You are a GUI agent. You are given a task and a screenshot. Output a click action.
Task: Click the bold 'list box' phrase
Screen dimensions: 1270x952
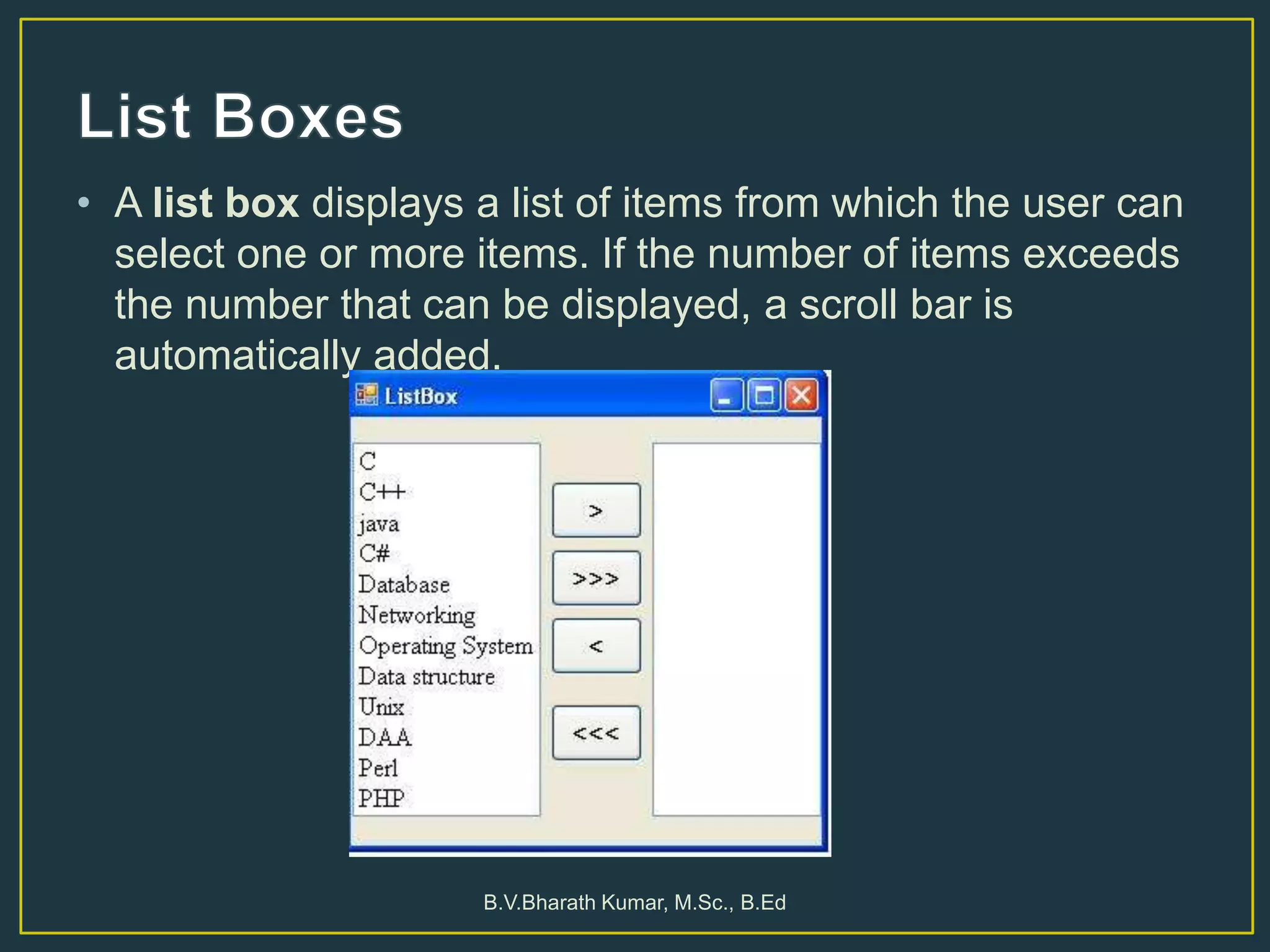tap(226, 203)
